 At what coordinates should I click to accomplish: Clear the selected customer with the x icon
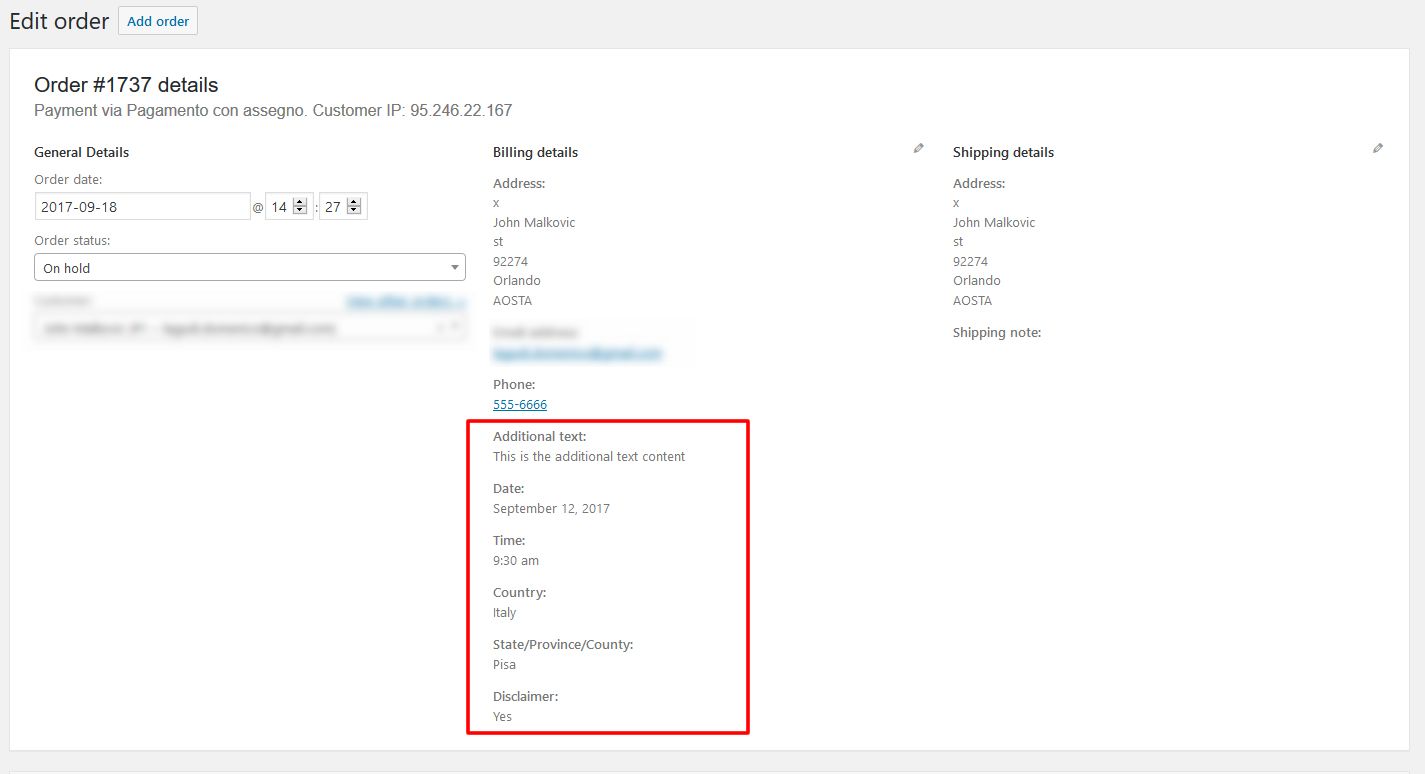pos(441,327)
